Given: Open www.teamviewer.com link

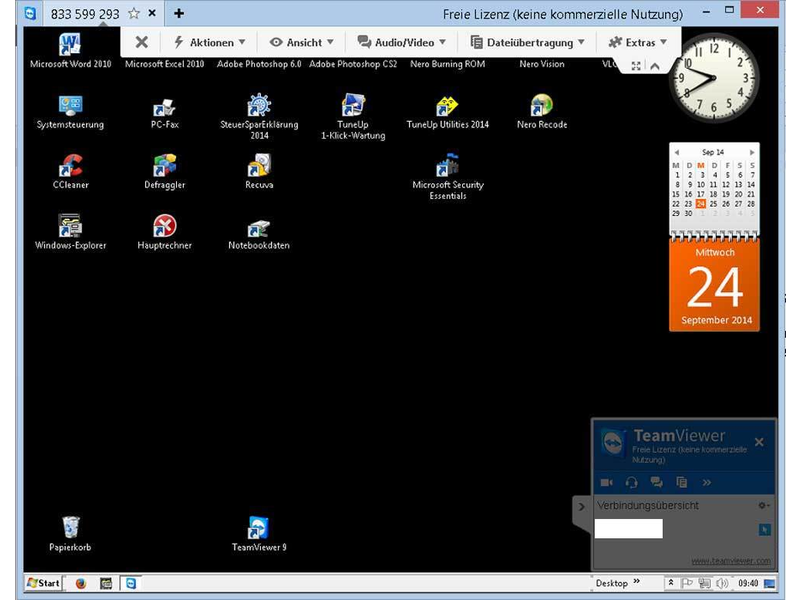Looking at the screenshot, I should click(731, 561).
